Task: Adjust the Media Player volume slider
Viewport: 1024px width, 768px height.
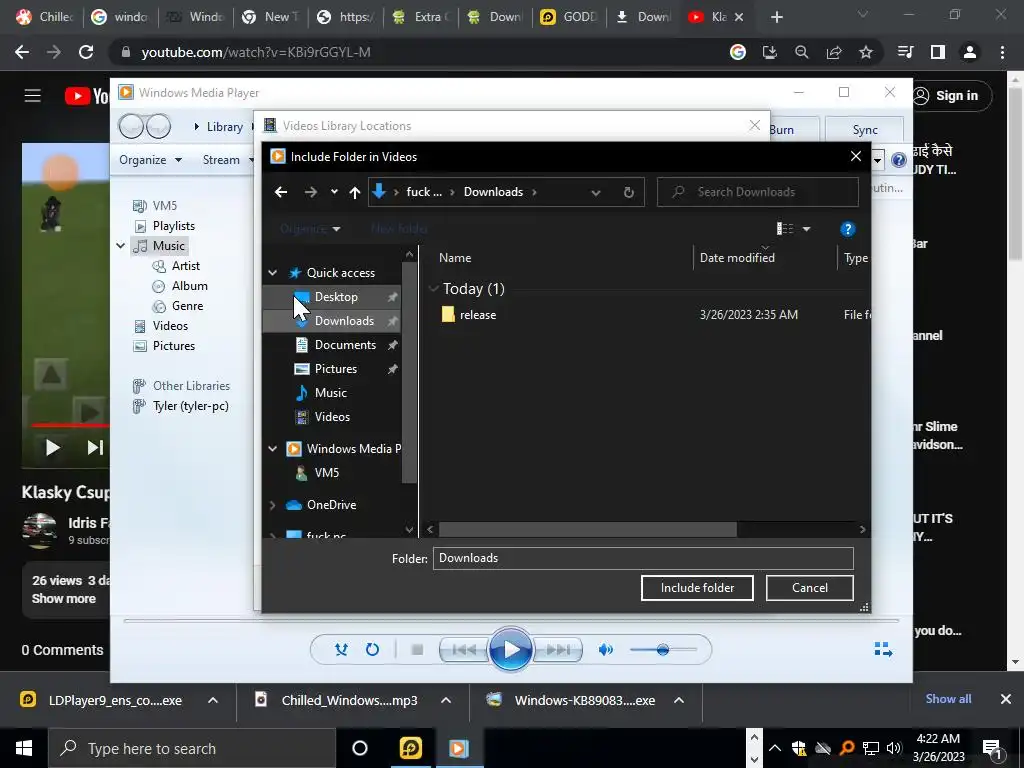Action: click(x=662, y=650)
